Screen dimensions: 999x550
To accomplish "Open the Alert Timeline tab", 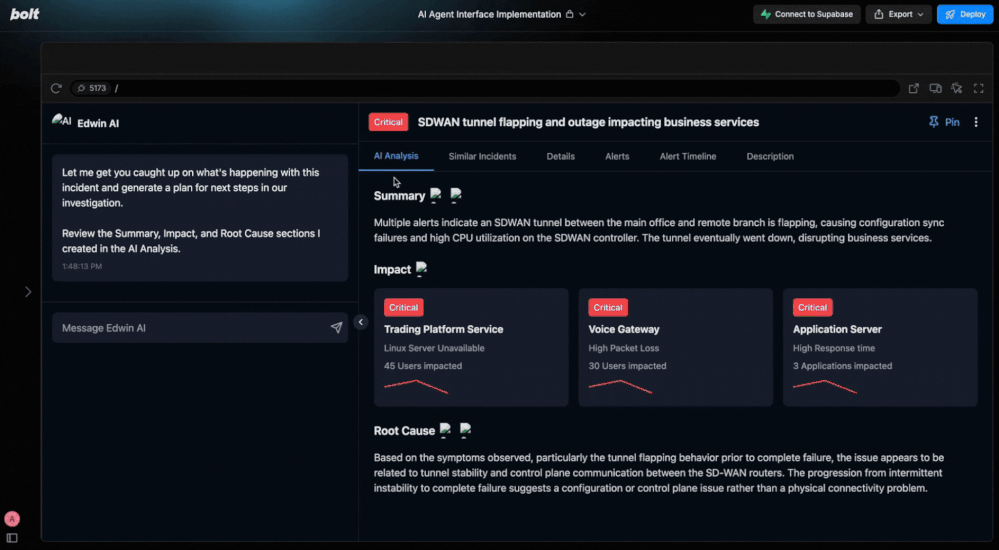I will tap(687, 156).
